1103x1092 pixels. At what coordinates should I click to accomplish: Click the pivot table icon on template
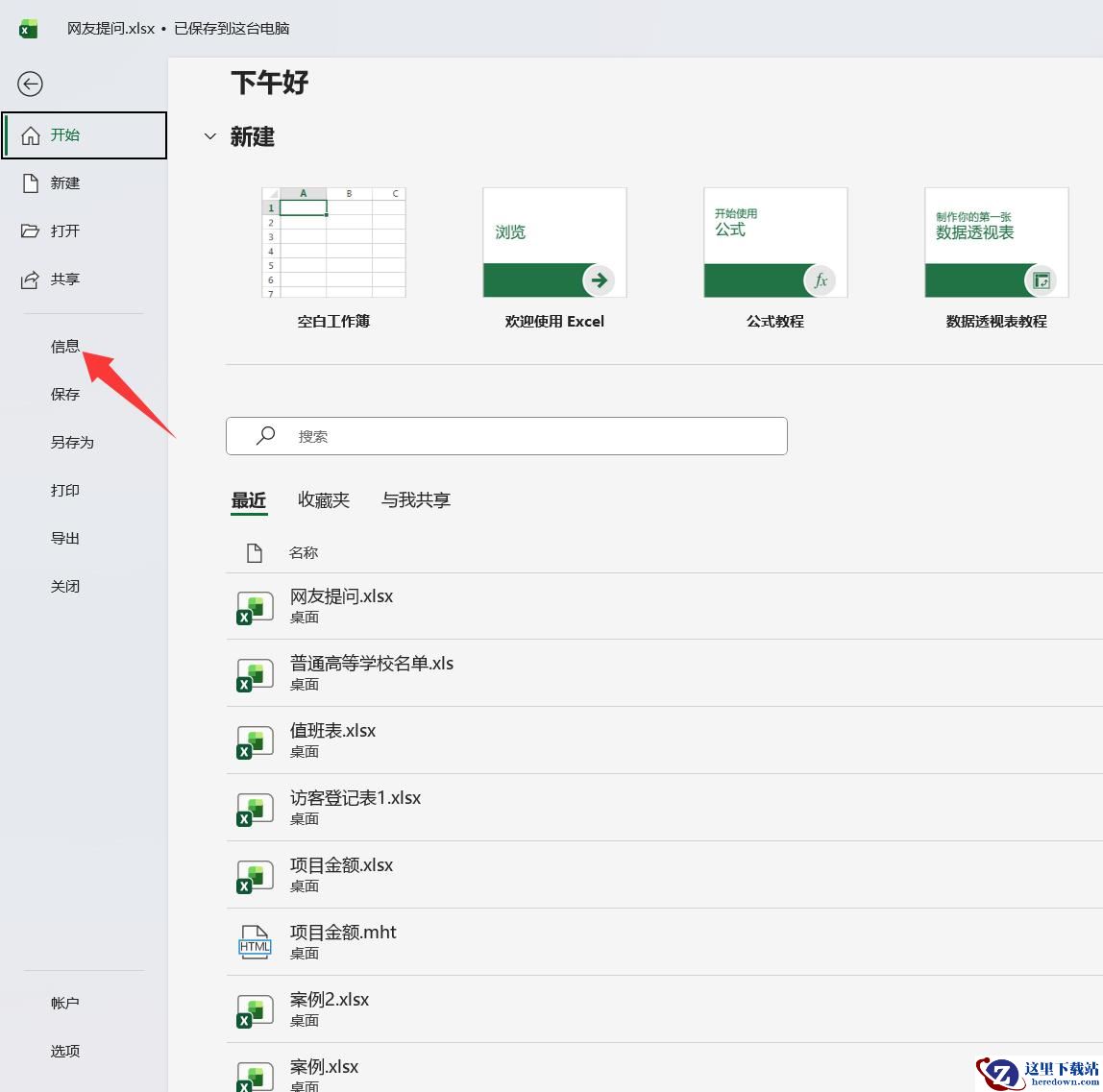[1042, 280]
